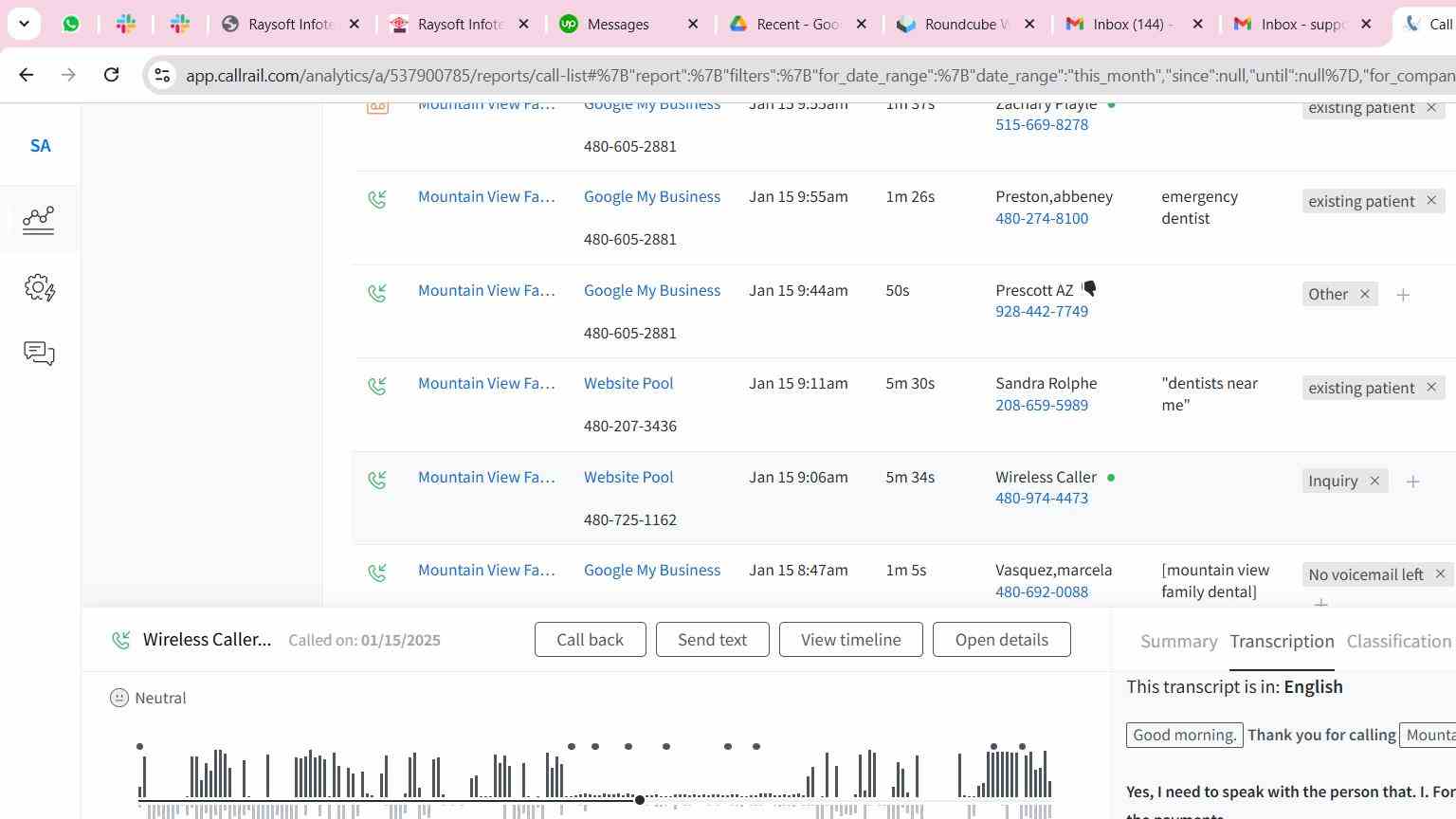Call number 480-692-0088

[1042, 591]
